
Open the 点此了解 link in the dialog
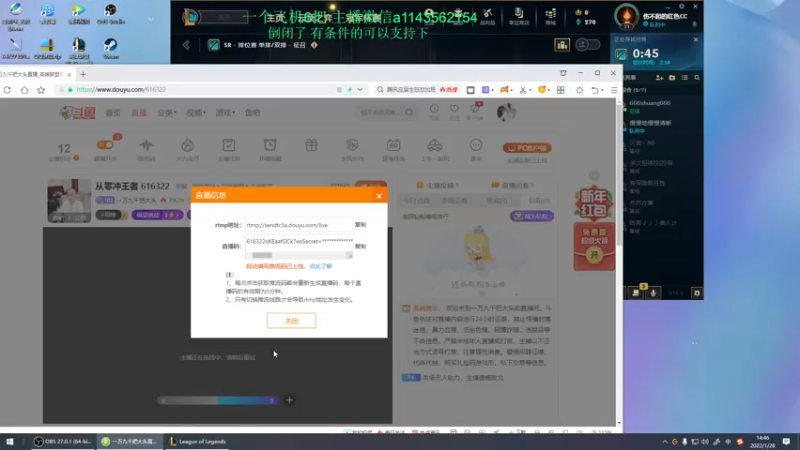coord(320,266)
